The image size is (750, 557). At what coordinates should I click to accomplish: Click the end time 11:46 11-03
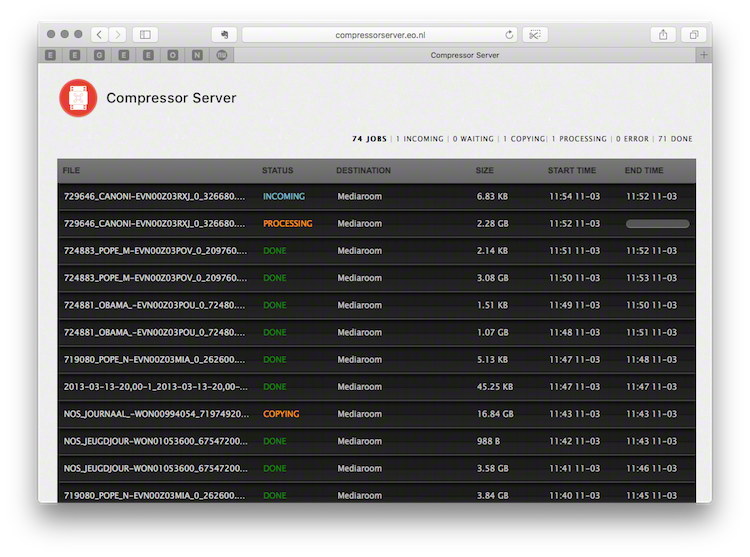(651, 469)
